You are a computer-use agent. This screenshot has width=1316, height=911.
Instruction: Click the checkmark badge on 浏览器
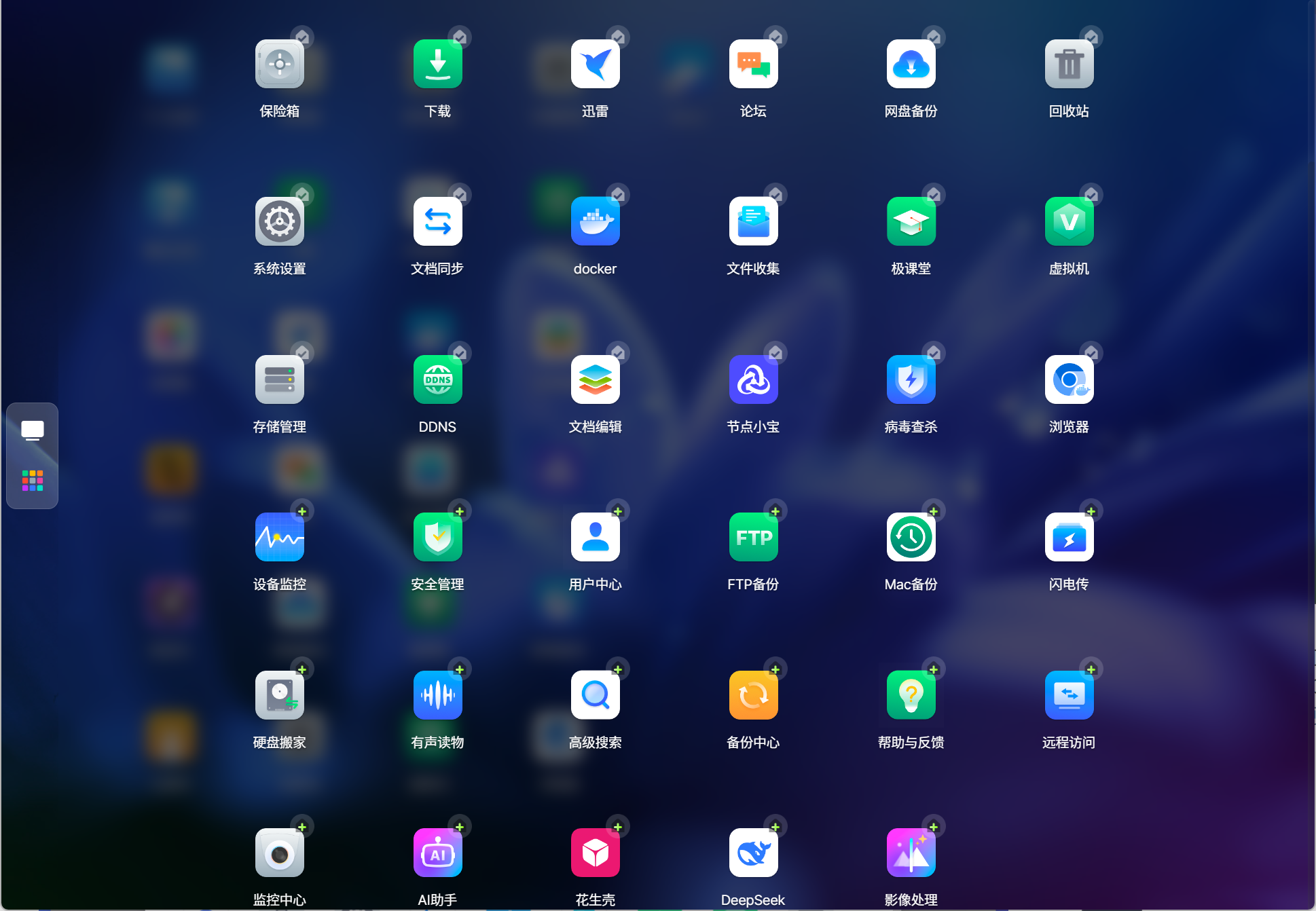[1091, 353]
